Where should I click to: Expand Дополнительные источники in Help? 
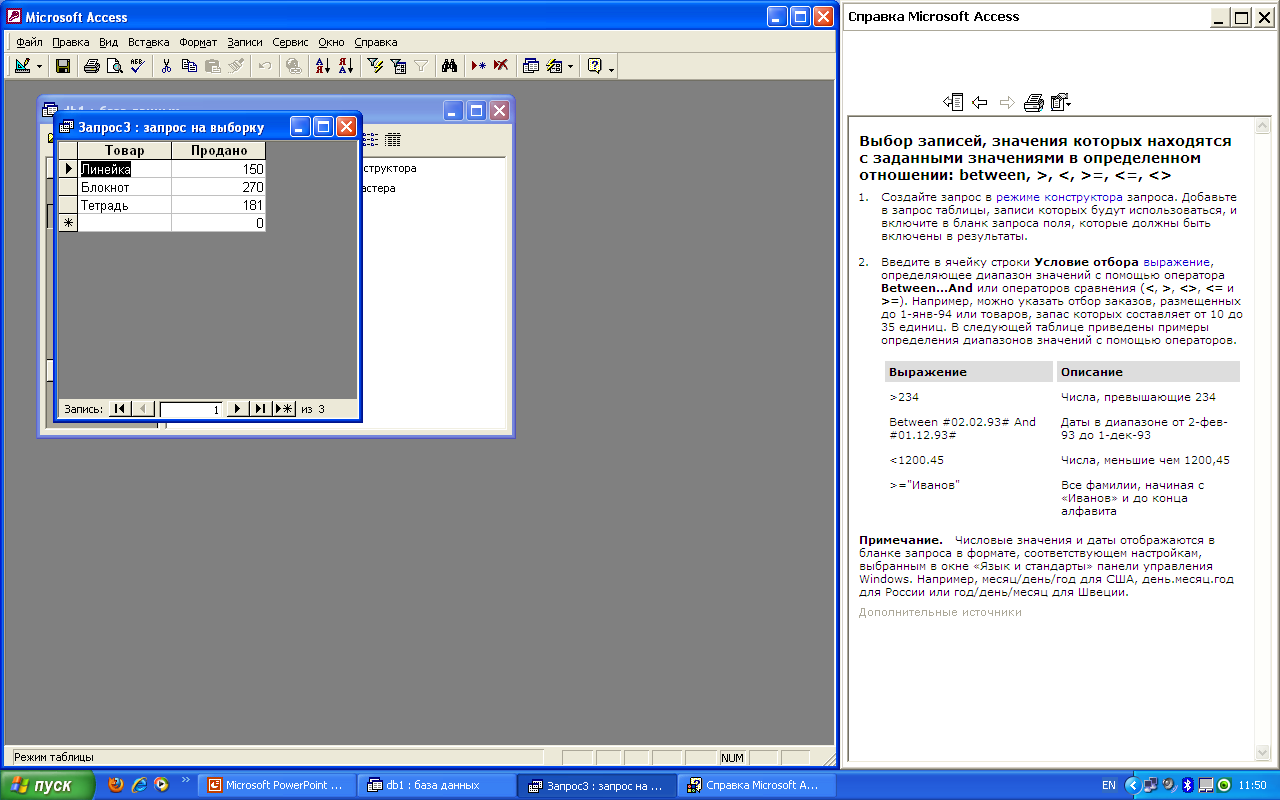pos(940,612)
